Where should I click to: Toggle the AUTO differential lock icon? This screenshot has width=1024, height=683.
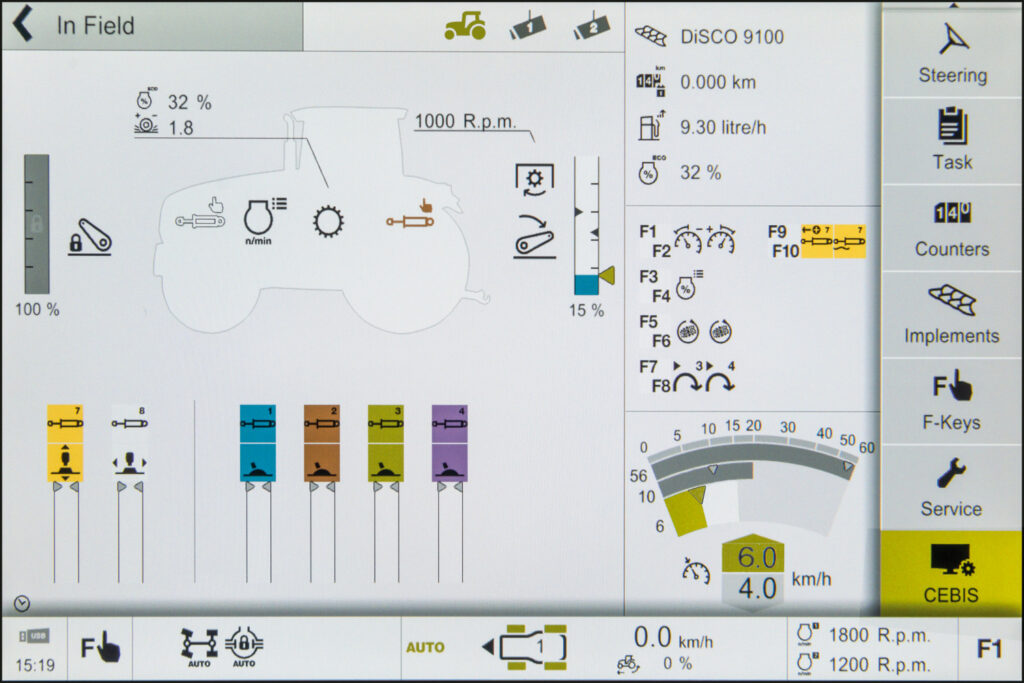click(x=244, y=647)
